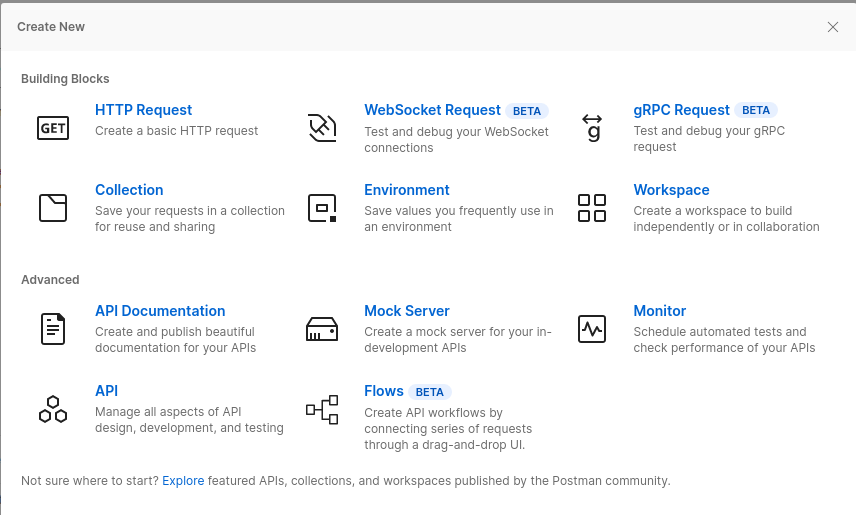Click the gRPC Request icon
The image size is (856, 515).
pyautogui.click(x=592, y=127)
